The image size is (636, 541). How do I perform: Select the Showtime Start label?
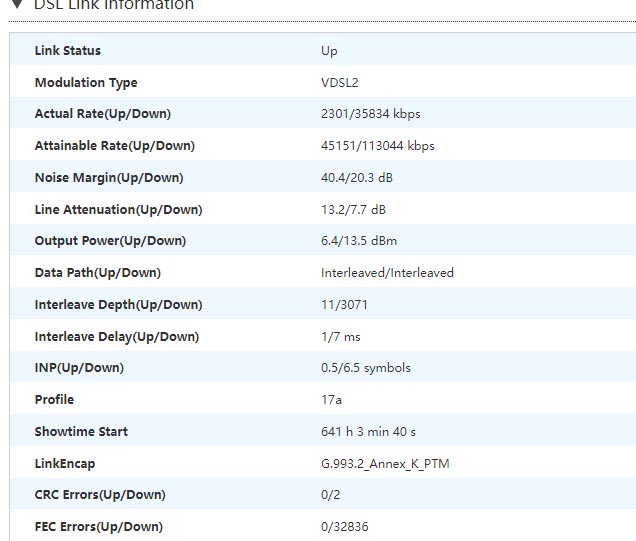point(81,432)
